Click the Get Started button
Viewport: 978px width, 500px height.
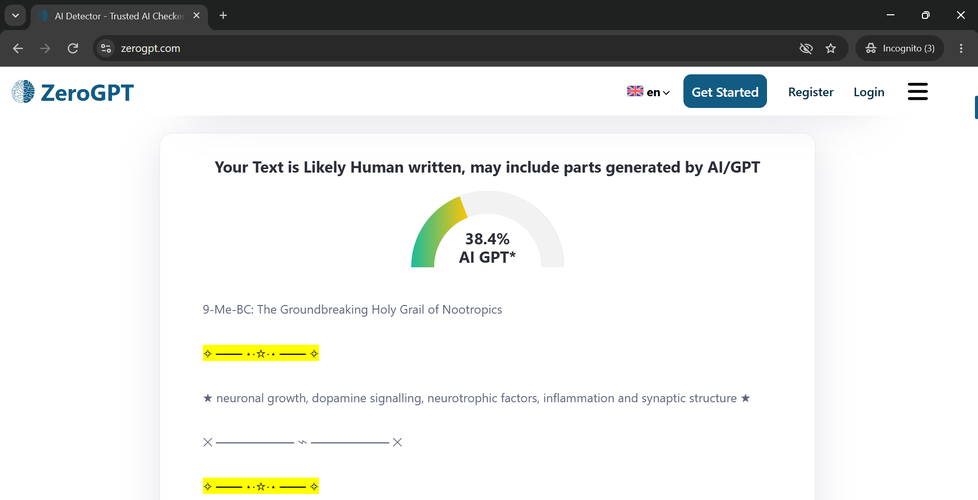(x=725, y=92)
